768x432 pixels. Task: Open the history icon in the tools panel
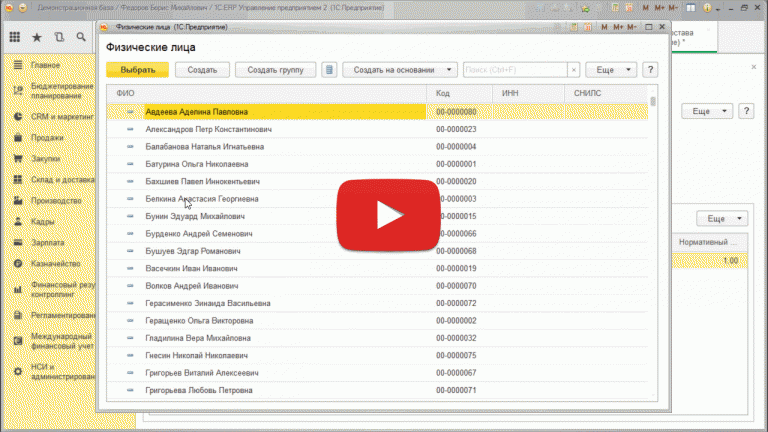(59, 37)
